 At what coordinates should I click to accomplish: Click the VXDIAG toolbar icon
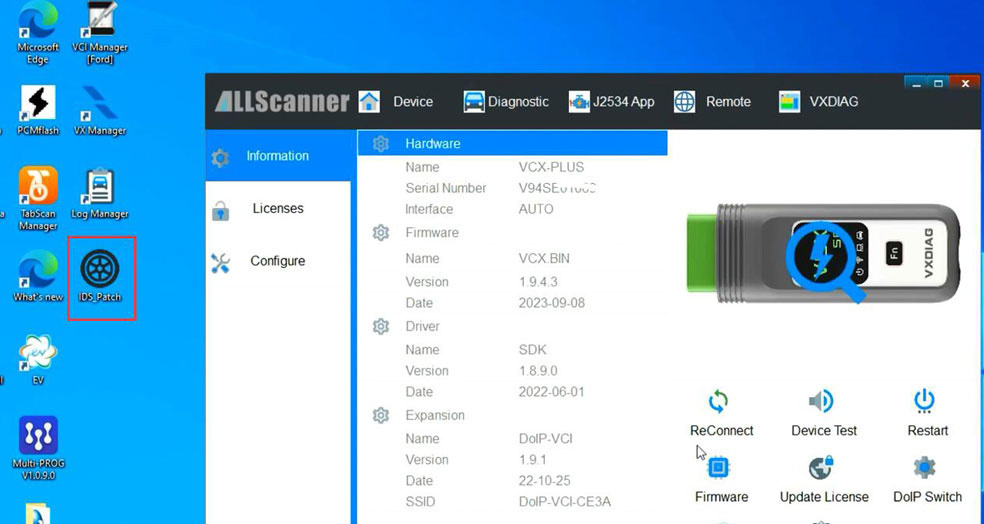(789, 102)
